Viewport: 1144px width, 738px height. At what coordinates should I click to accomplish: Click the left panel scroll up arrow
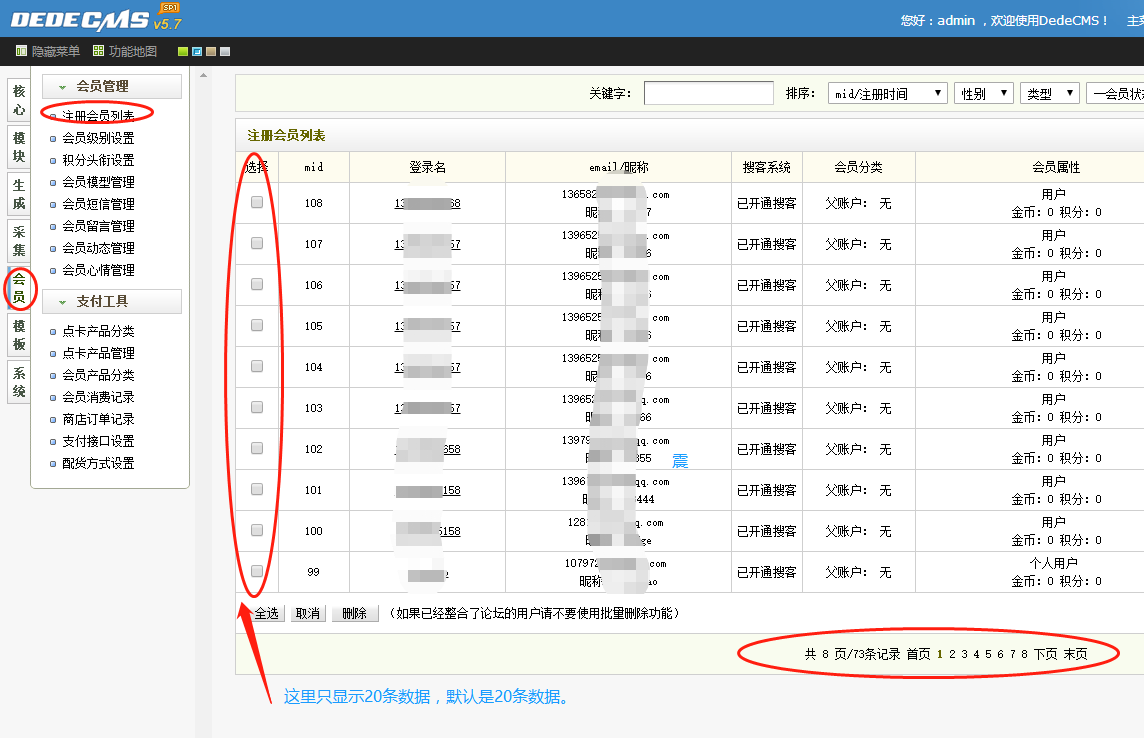point(204,75)
